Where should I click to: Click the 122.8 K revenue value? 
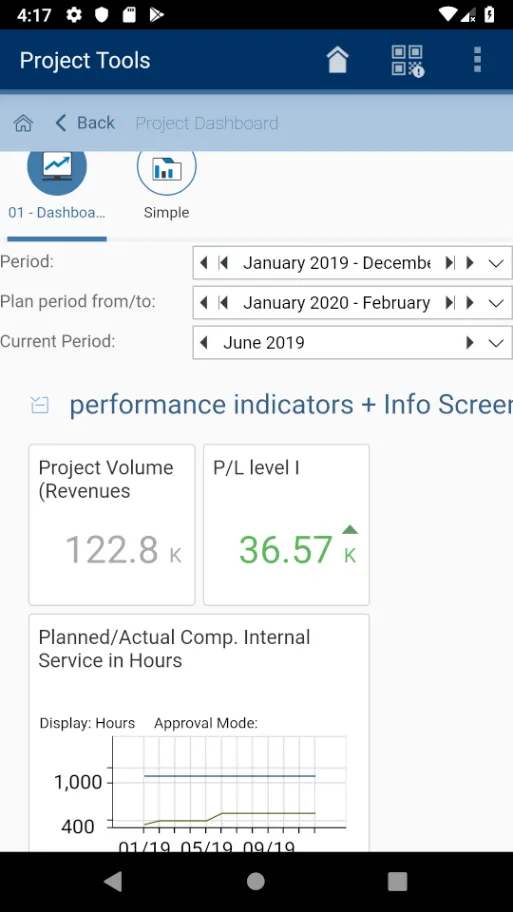coord(123,550)
